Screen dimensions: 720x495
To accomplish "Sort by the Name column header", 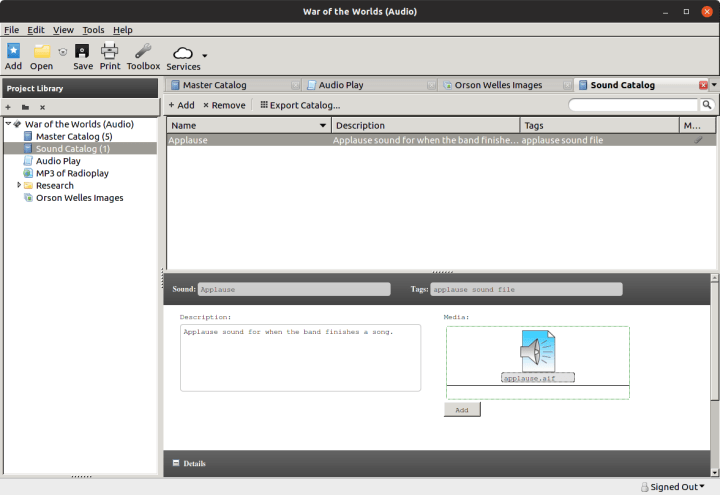I will coord(248,125).
